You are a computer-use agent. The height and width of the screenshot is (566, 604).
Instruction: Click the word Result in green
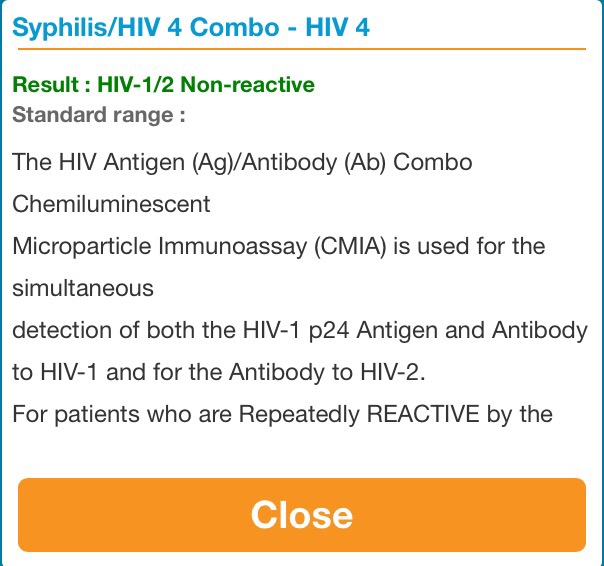click(45, 84)
